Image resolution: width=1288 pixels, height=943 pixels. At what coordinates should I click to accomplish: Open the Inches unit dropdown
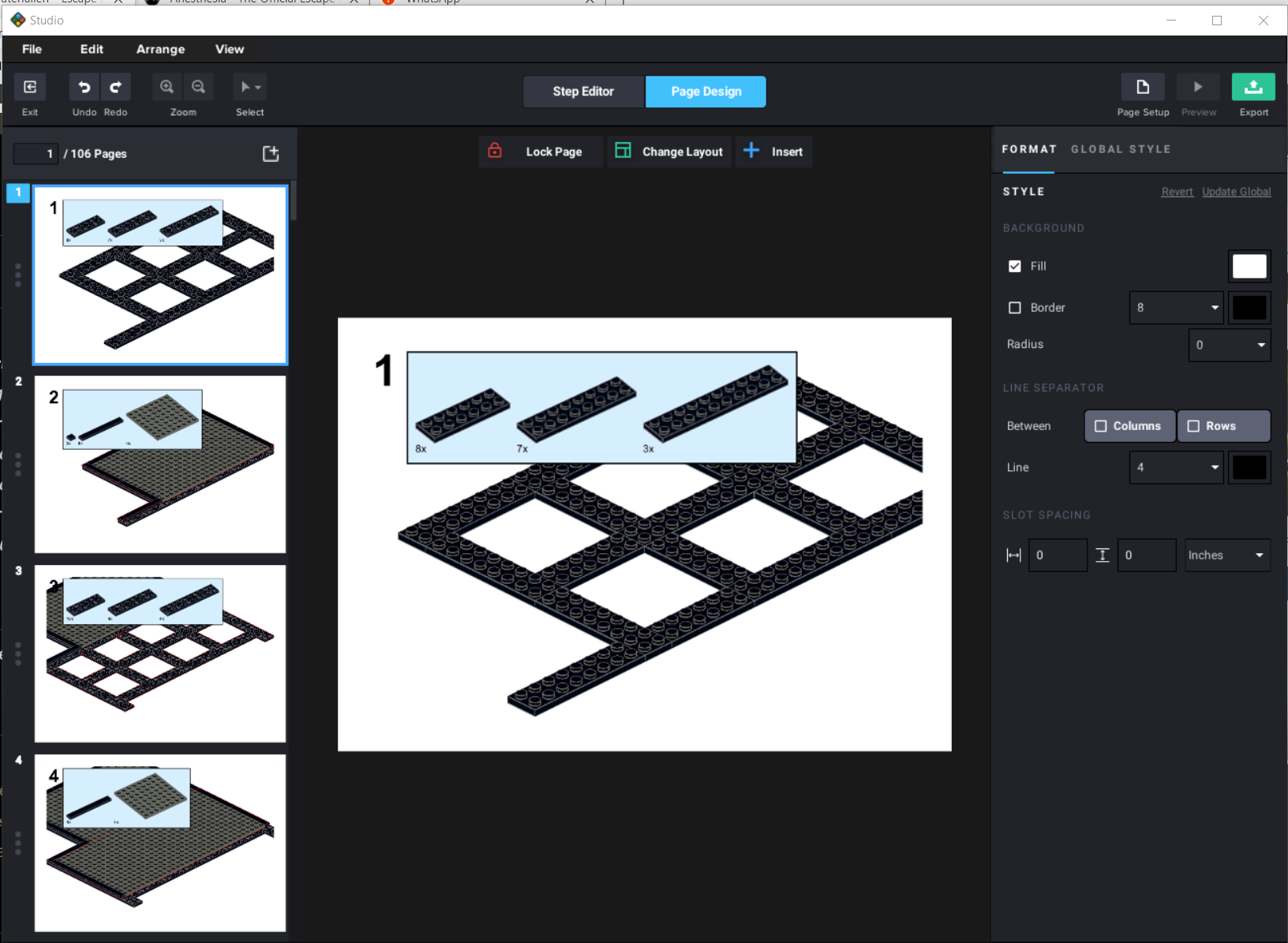(x=1226, y=556)
